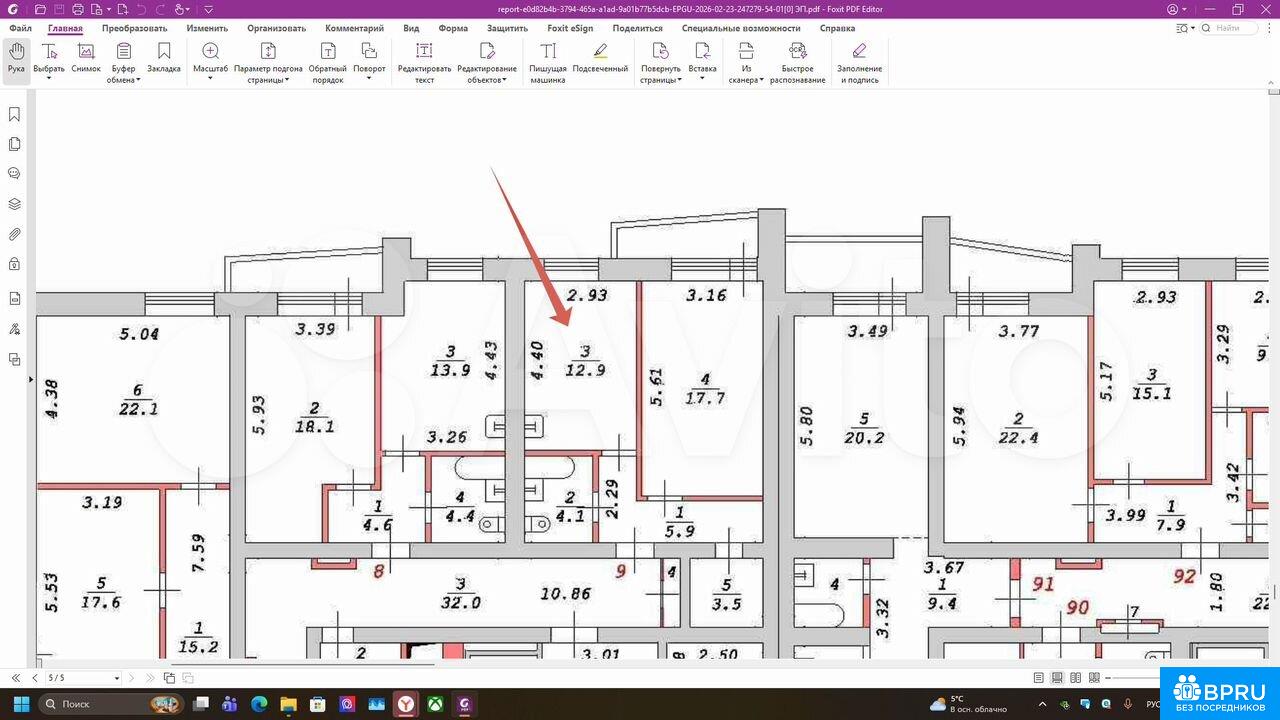
Task: Click the page number field 5 / 5
Action: [82, 678]
